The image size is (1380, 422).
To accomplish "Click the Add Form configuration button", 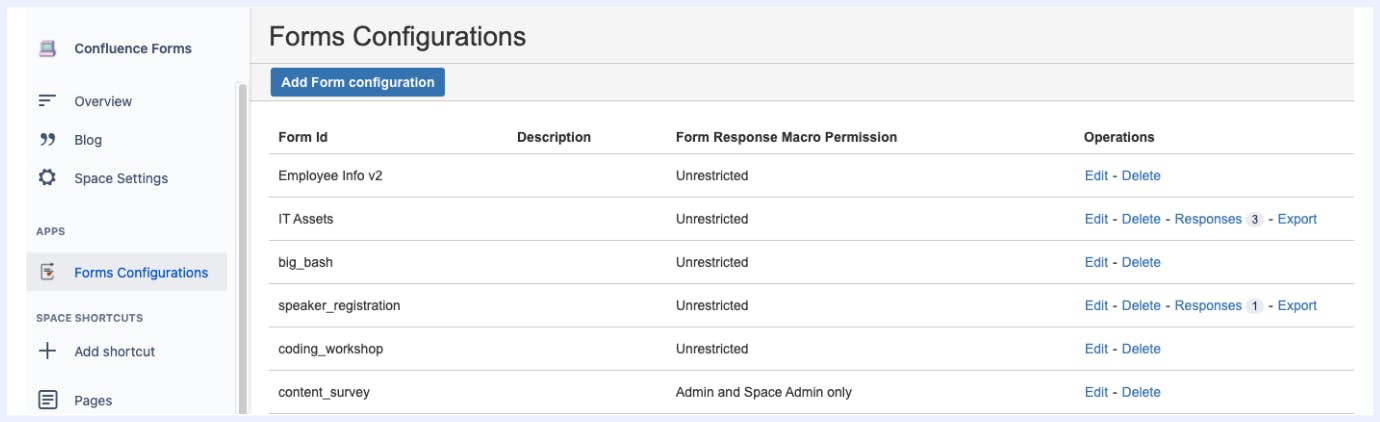I will [358, 82].
